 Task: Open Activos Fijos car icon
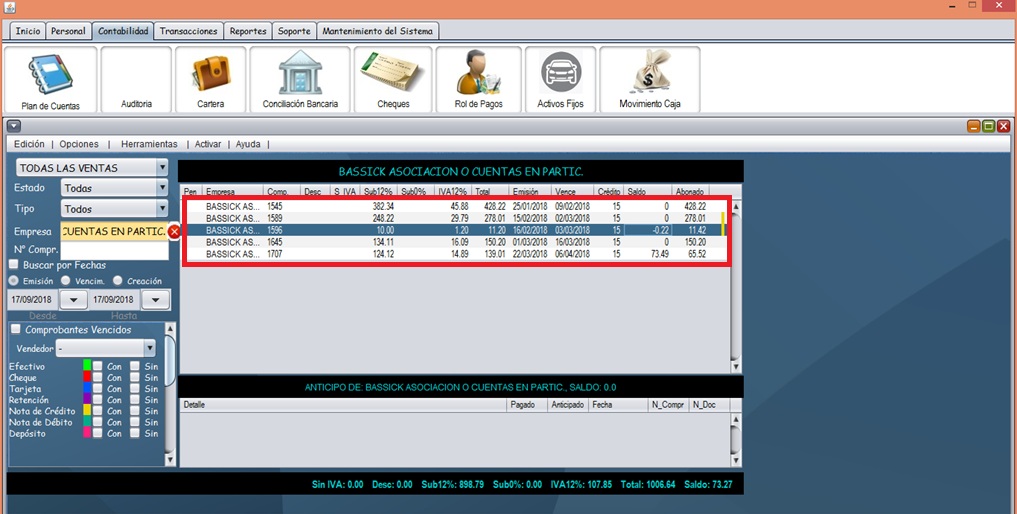point(560,79)
